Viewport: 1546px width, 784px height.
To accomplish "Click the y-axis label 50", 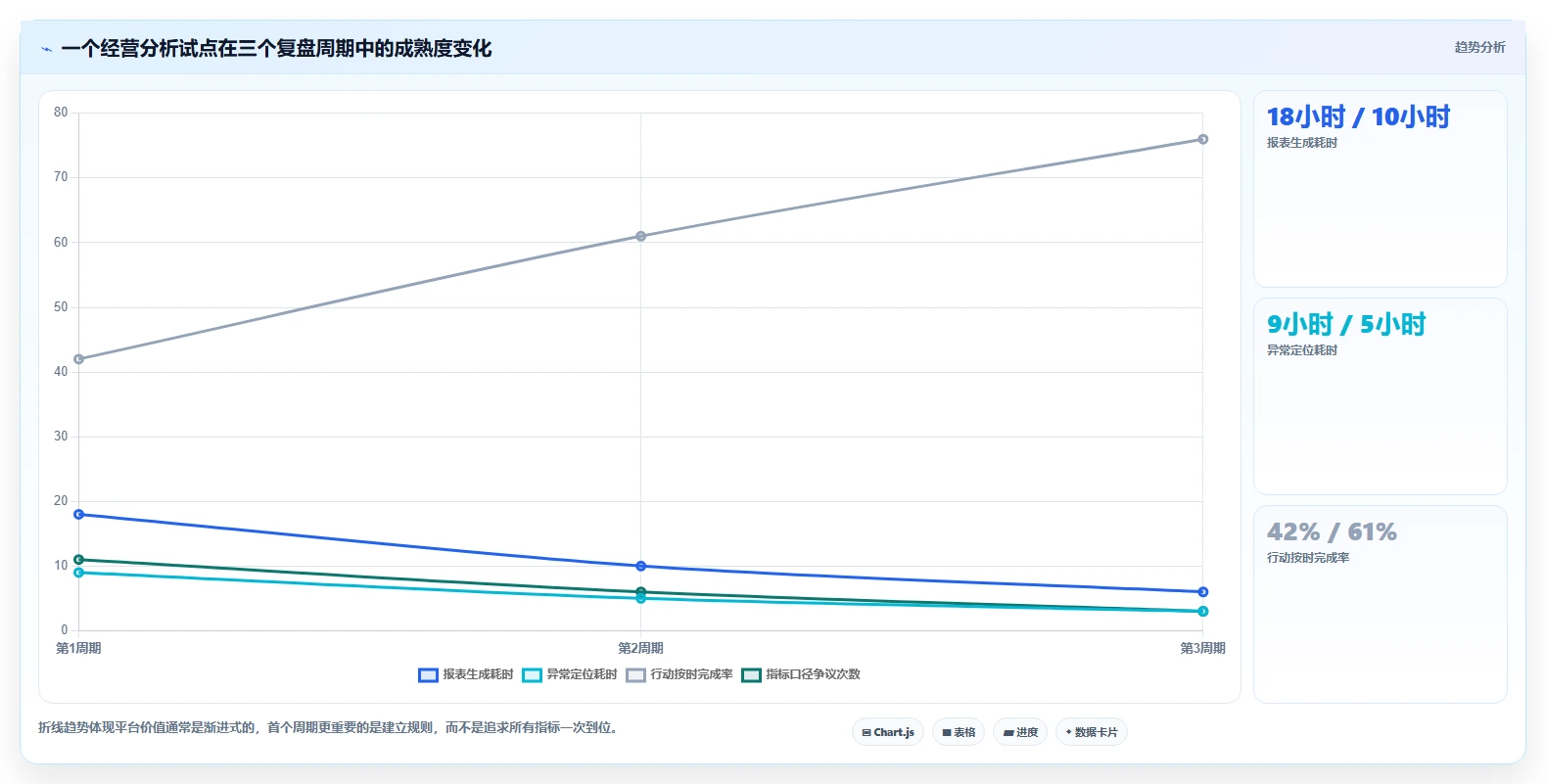I will pos(61,307).
